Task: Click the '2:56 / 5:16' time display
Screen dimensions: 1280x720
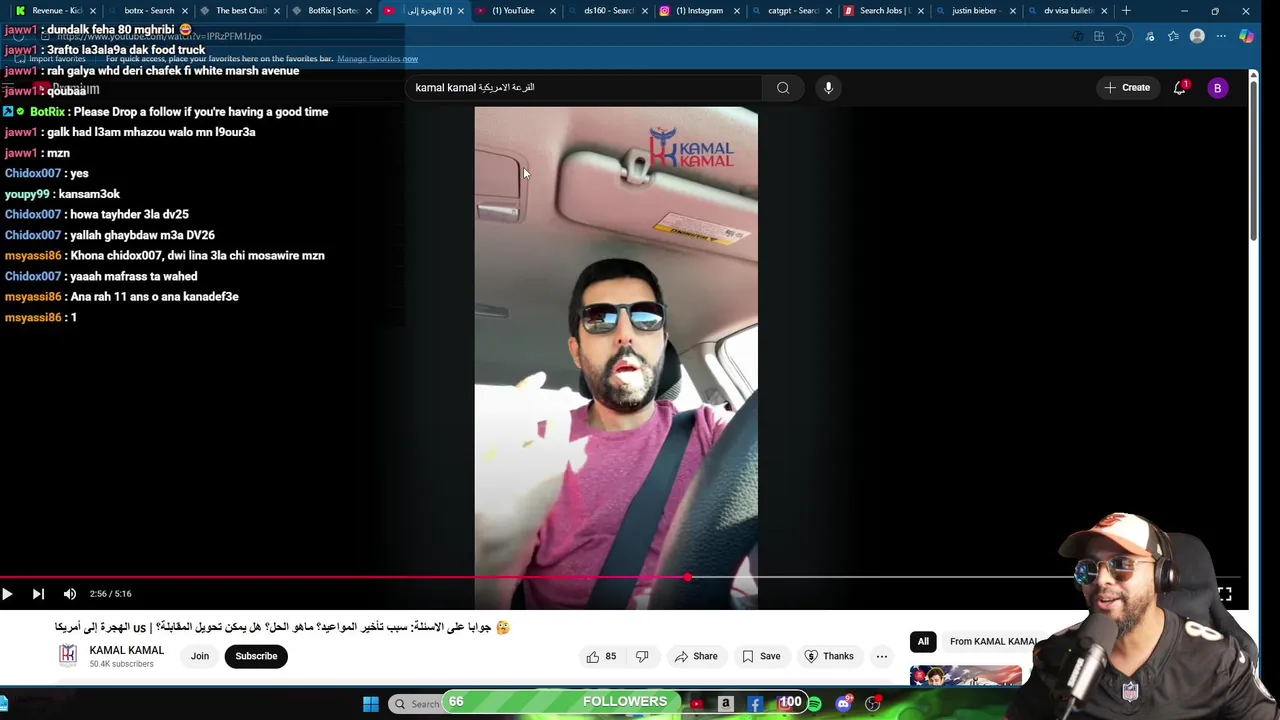Action: point(110,594)
